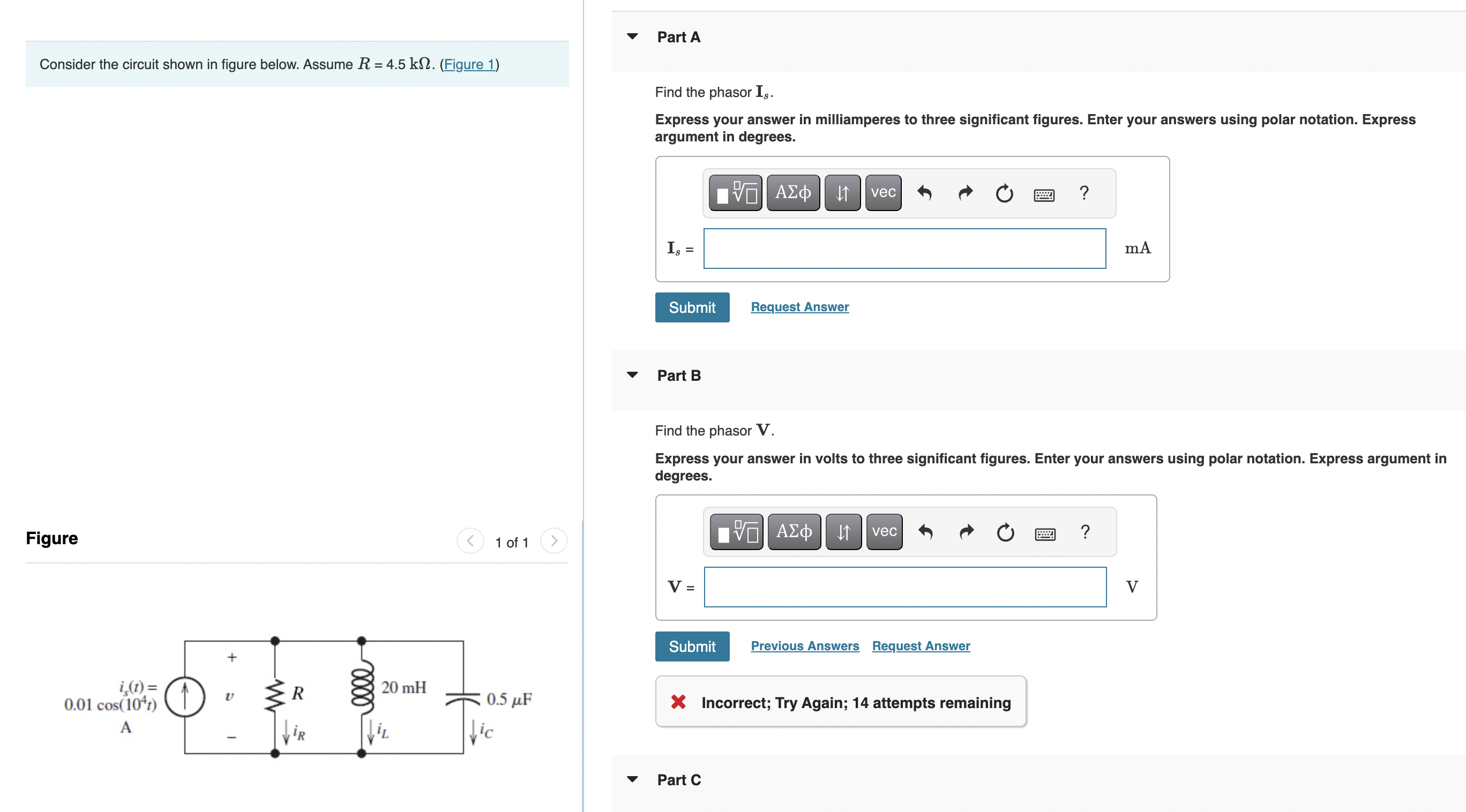Open the square-root template in Part A toolbar
This screenshot has height=812, width=1466.
(x=735, y=192)
